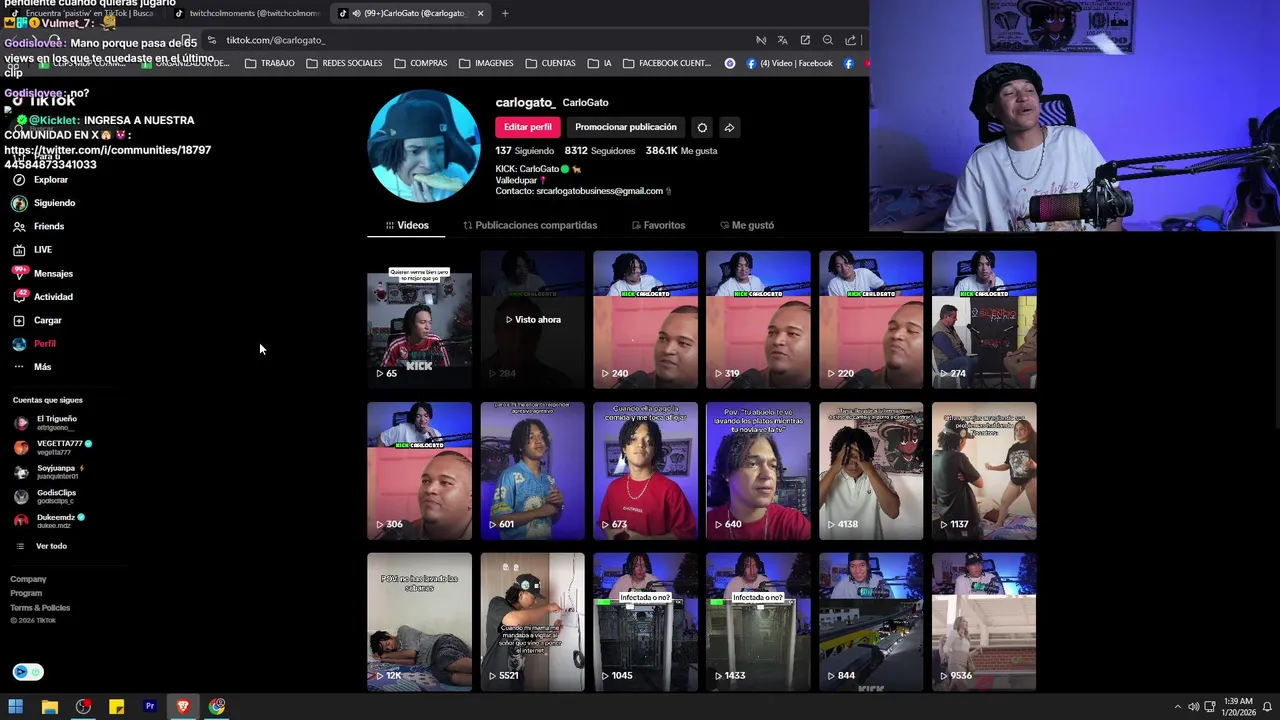Open COMPRAS bookmarks folder
1280x720 pixels.
(421, 63)
